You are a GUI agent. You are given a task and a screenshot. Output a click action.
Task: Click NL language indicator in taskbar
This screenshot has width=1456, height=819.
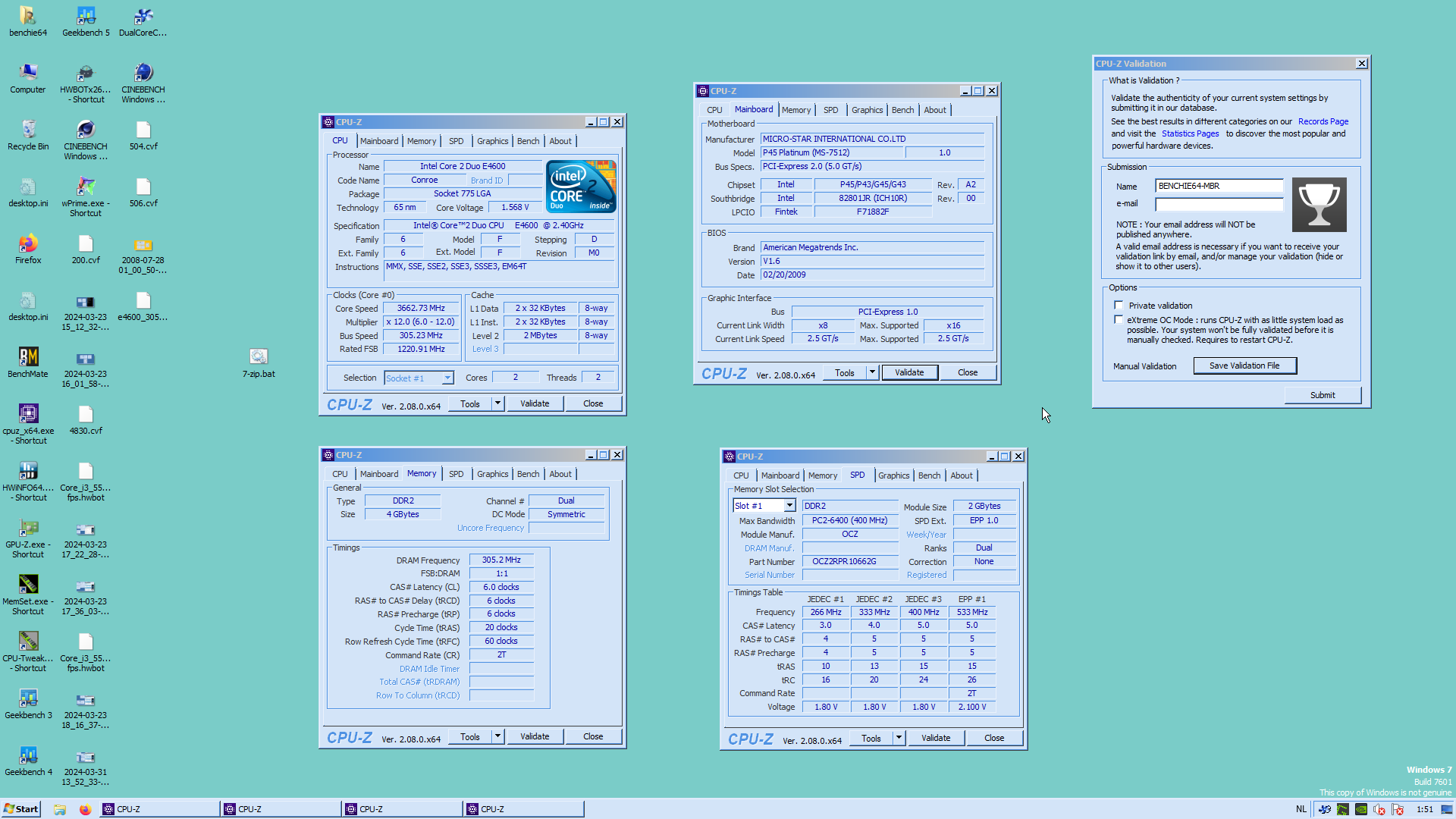pyautogui.click(x=1301, y=809)
